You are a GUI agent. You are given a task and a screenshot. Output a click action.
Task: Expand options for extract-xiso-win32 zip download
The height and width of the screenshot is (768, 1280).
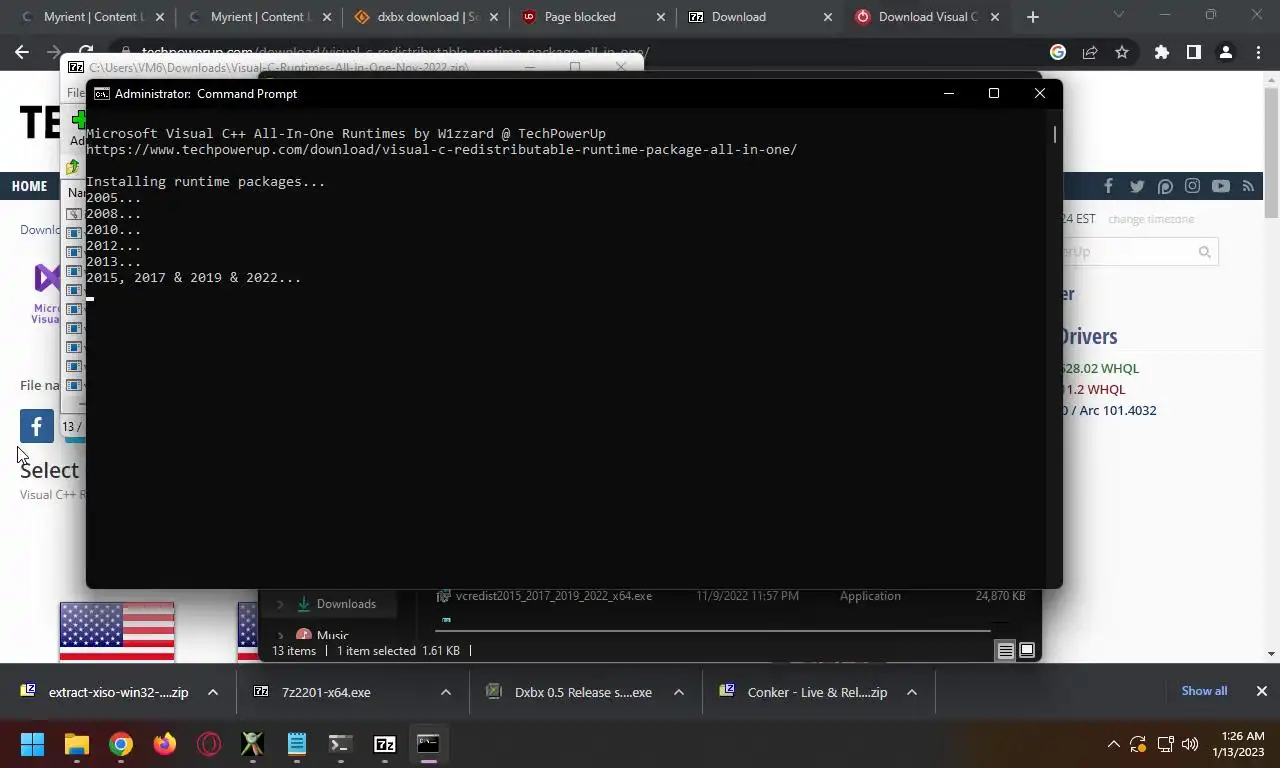213,692
